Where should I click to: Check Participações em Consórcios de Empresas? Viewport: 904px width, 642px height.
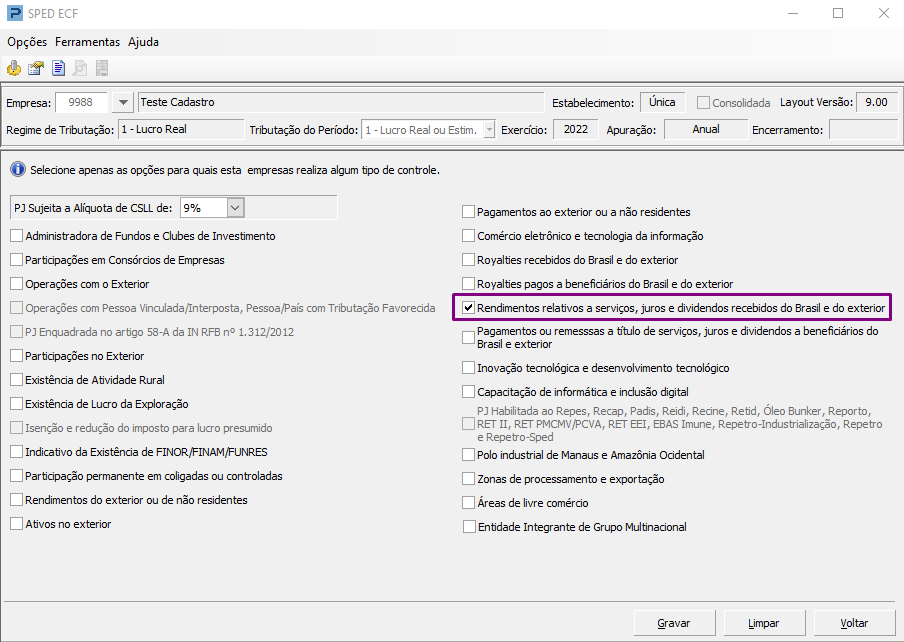[16, 260]
